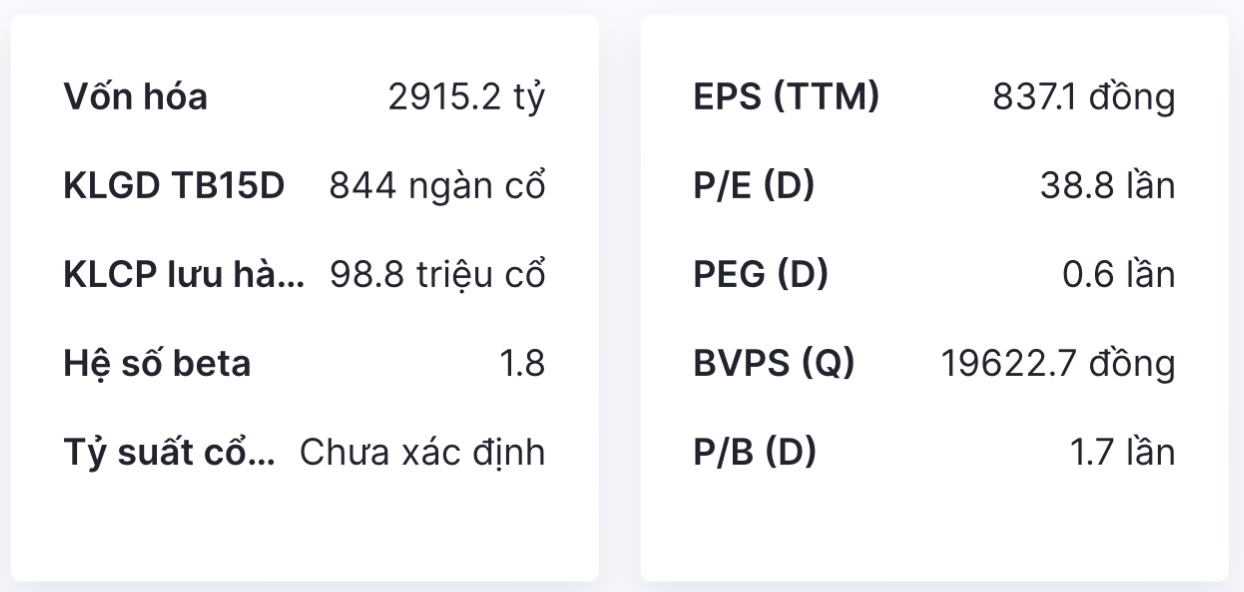The width and height of the screenshot is (1244, 592).
Task: Select the beta value 1.8
Action: [522, 364]
